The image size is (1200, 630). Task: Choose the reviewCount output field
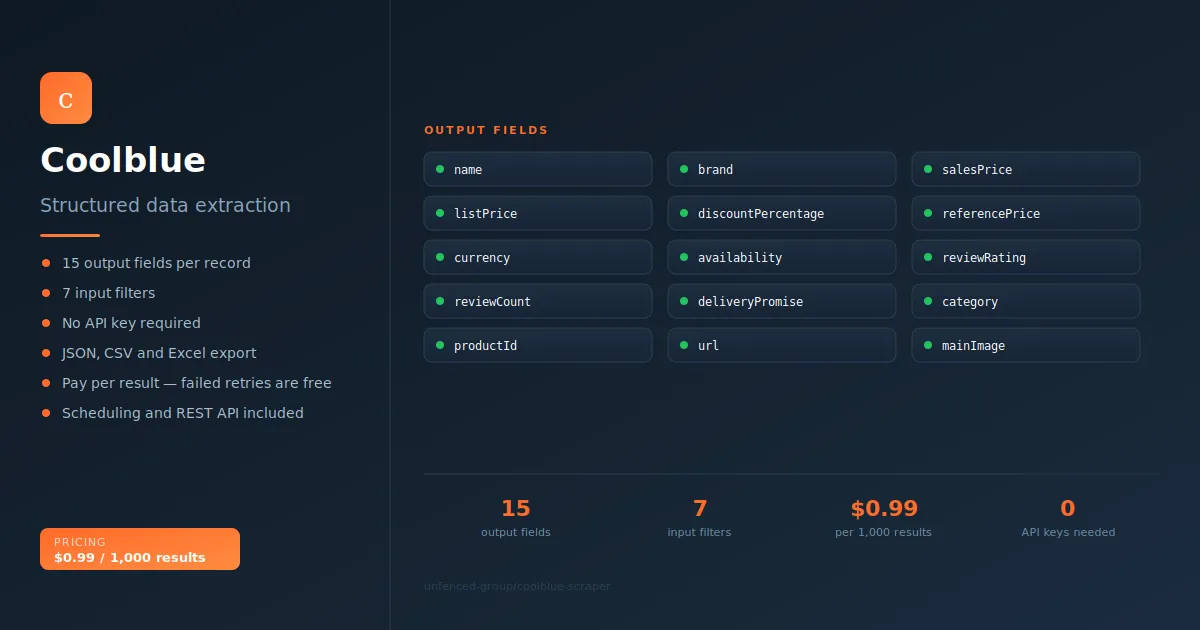[538, 301]
